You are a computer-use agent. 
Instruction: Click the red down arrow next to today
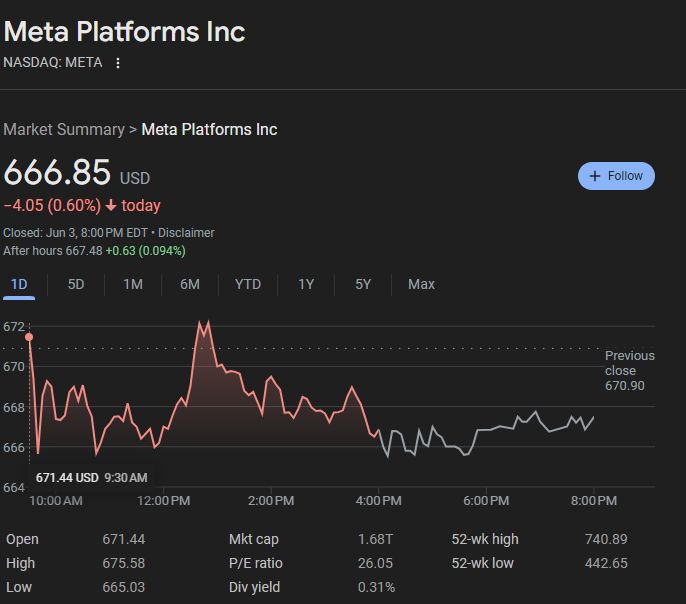coord(110,206)
